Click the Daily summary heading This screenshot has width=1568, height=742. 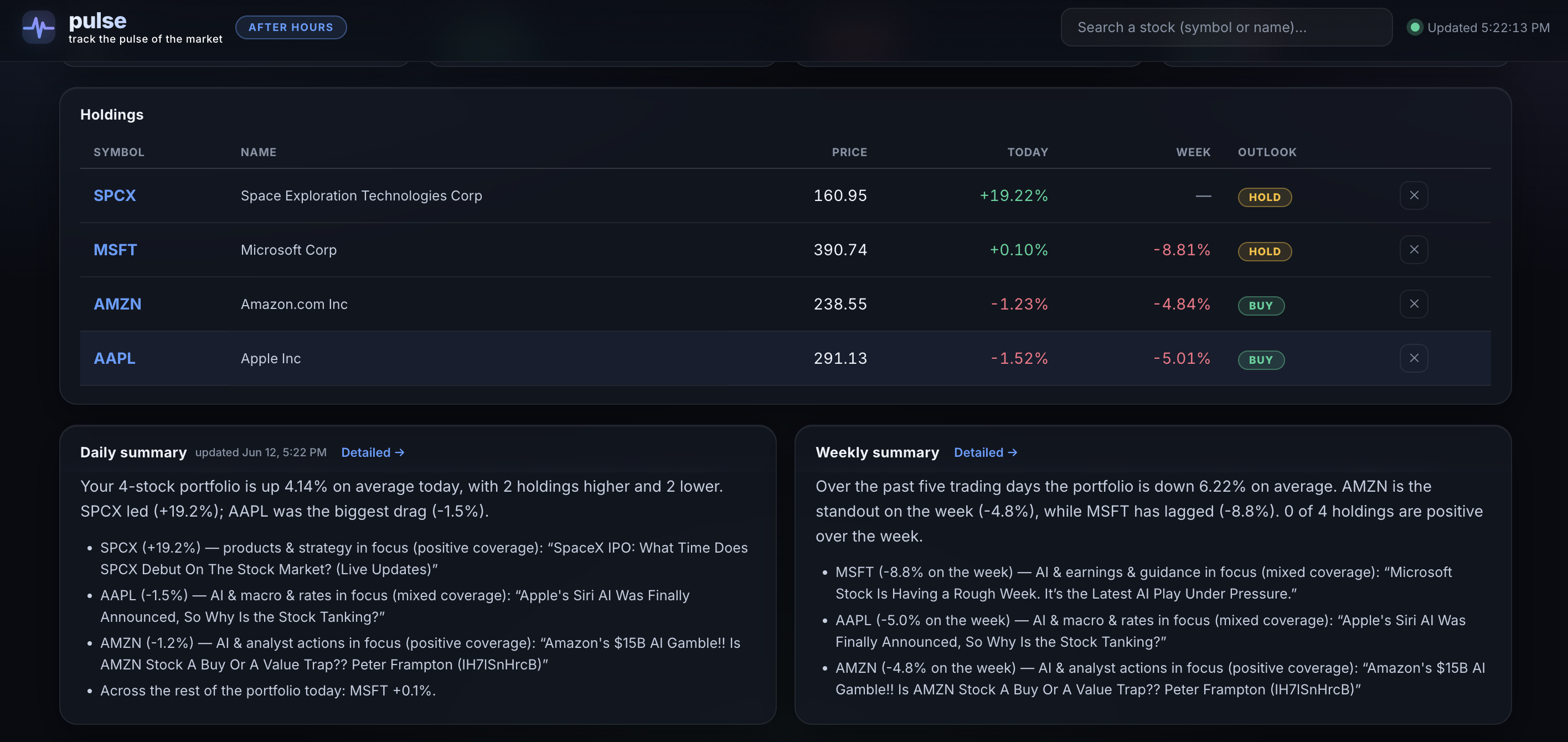[x=133, y=452]
